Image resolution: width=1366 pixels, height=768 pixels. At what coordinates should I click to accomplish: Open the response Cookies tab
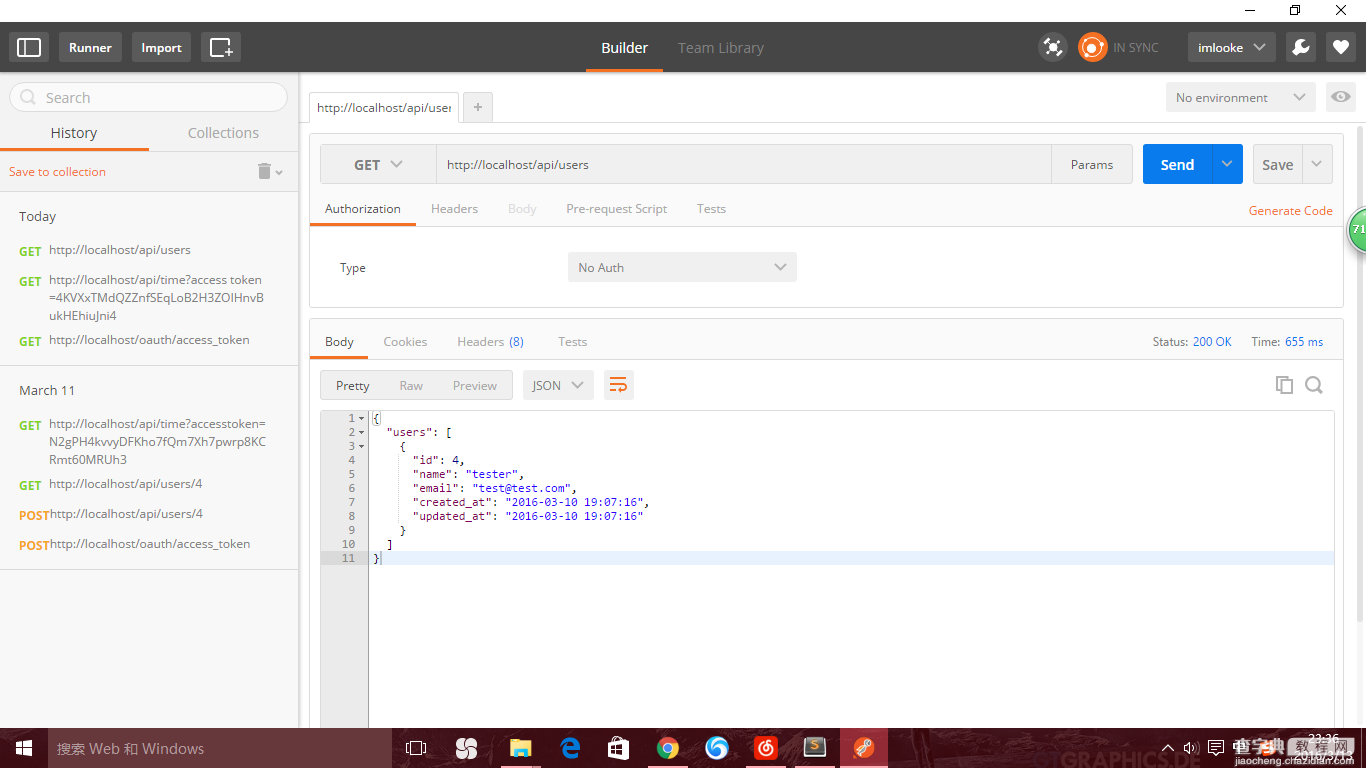(x=405, y=341)
